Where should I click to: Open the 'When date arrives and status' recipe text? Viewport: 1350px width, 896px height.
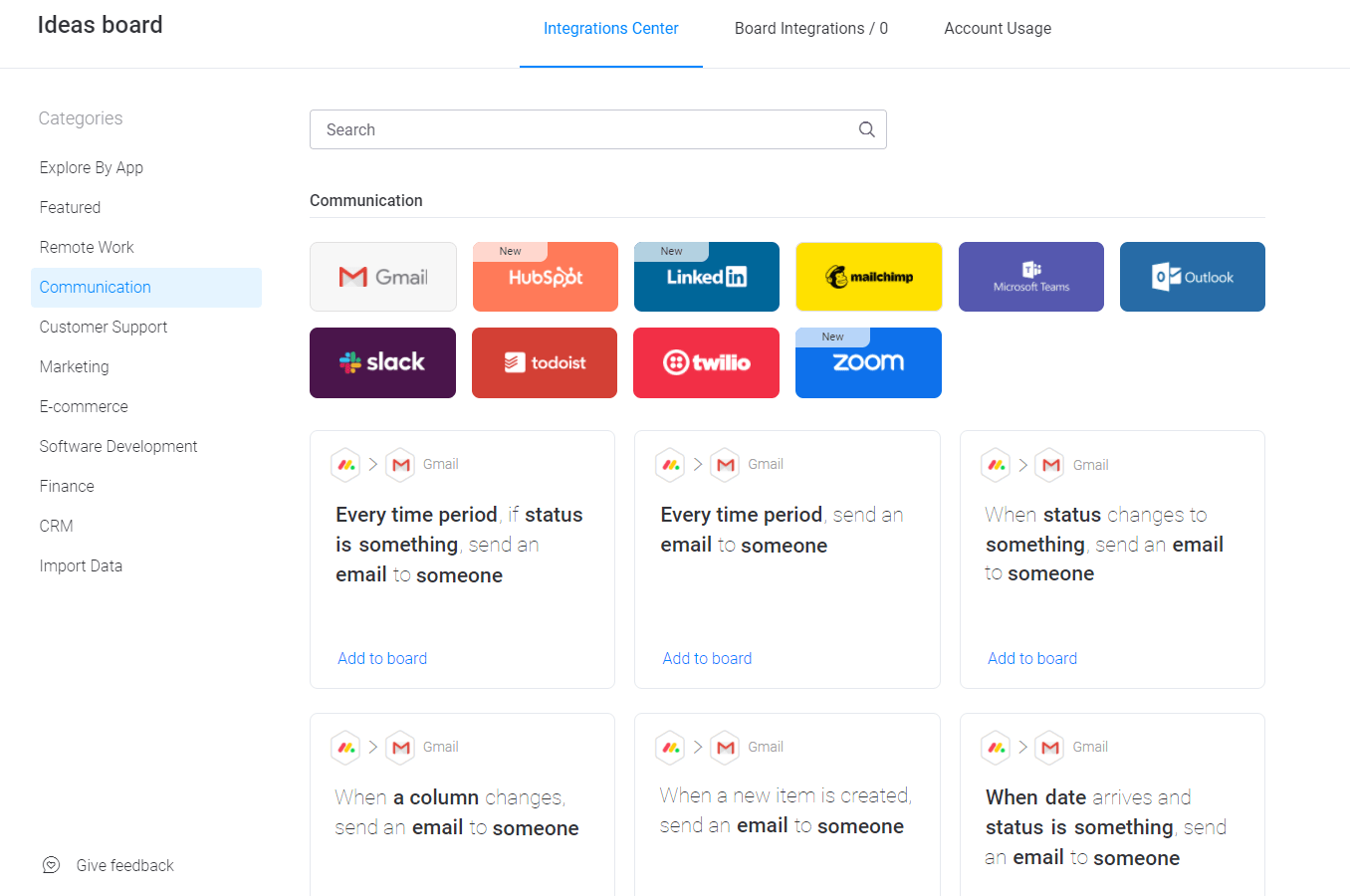(1106, 827)
